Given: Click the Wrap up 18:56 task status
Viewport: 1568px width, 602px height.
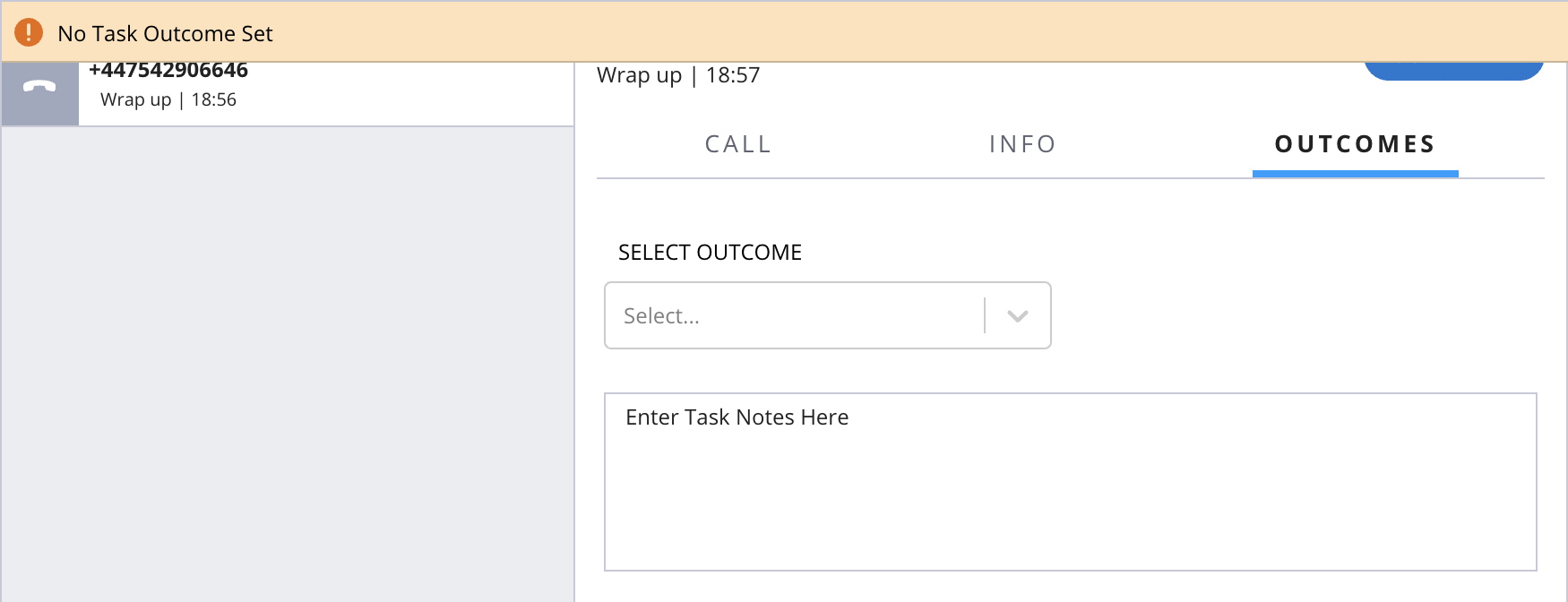Looking at the screenshot, I should click(x=168, y=99).
